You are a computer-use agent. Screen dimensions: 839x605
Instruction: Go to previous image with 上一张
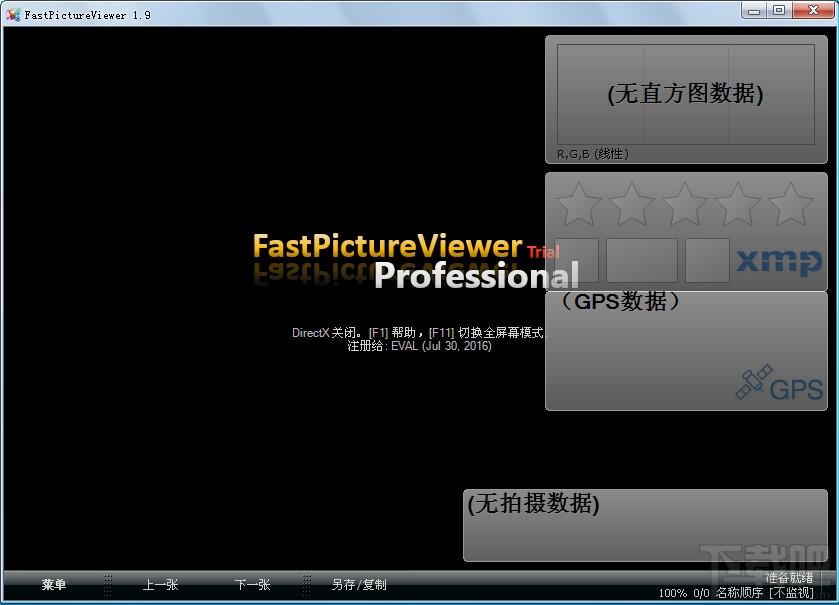coord(160,585)
